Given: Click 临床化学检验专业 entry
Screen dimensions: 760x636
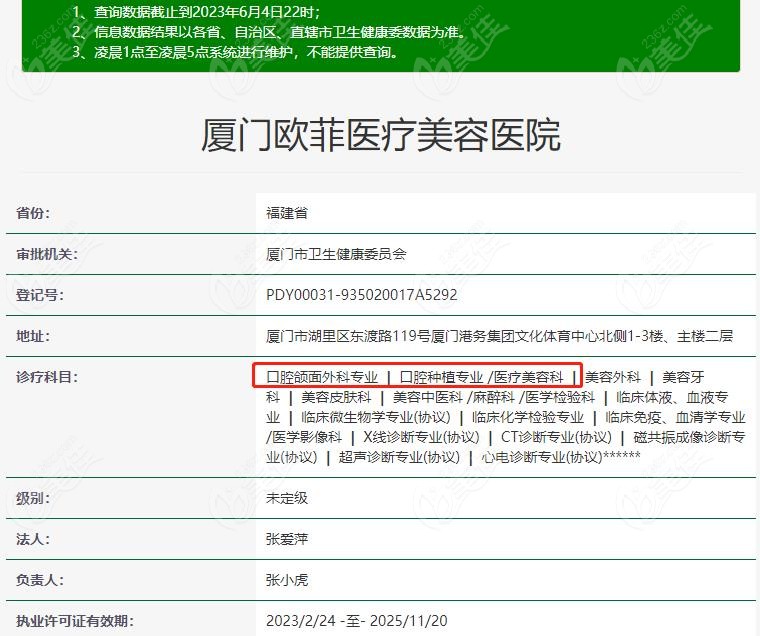Looking at the screenshot, I should tap(528, 417).
